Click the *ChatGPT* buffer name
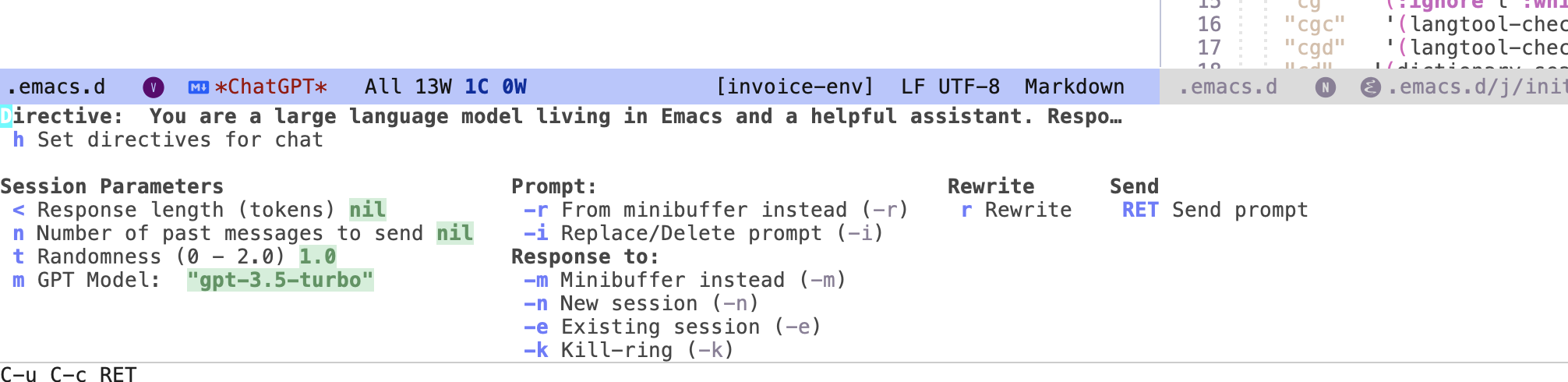 pos(271,87)
